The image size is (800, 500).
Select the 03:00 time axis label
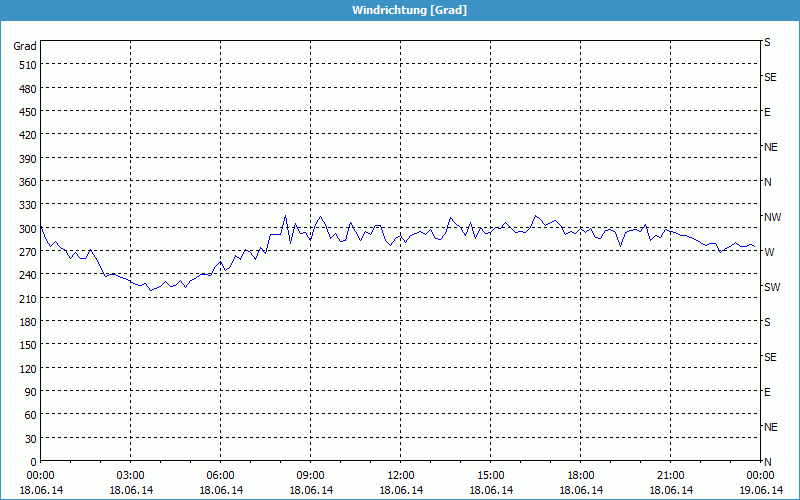[131, 475]
